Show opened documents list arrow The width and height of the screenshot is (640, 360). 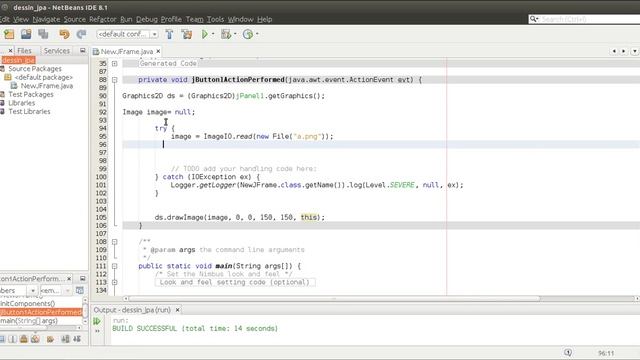(634, 51)
